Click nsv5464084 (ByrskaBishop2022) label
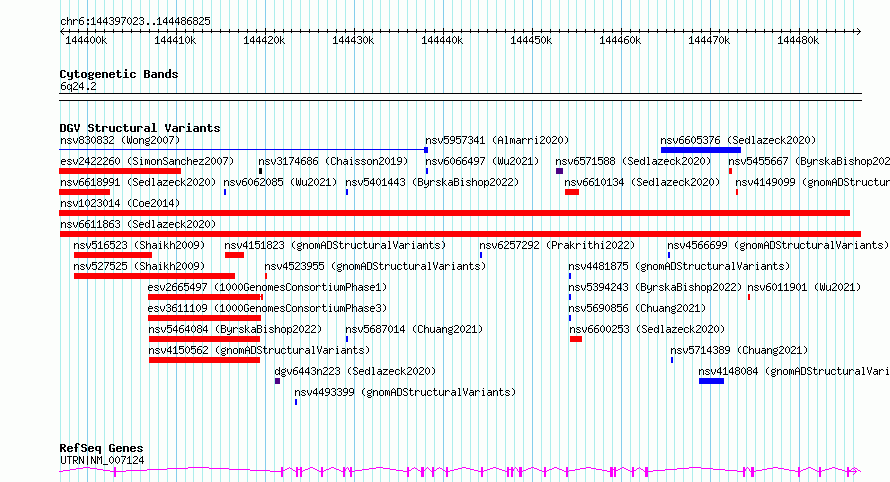The image size is (890, 482). (235, 329)
